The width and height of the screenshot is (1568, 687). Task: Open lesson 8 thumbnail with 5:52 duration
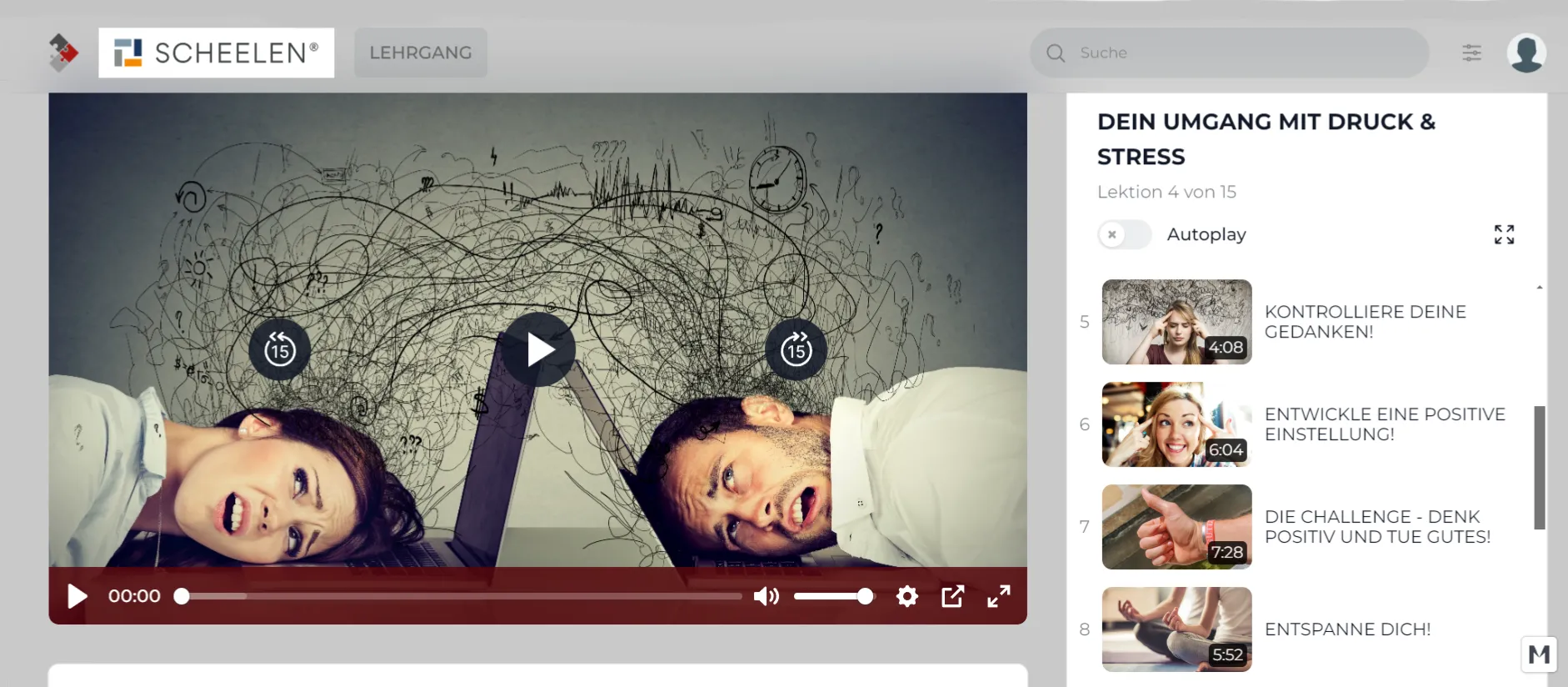(x=1176, y=629)
